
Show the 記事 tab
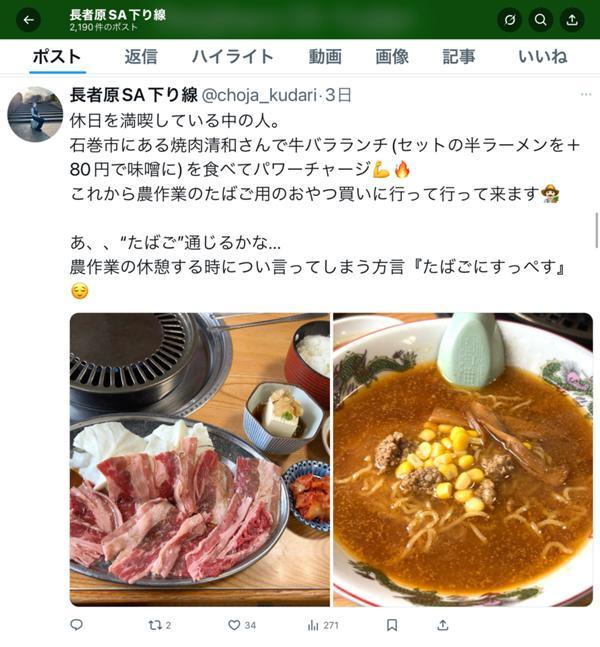pyautogui.click(x=459, y=57)
